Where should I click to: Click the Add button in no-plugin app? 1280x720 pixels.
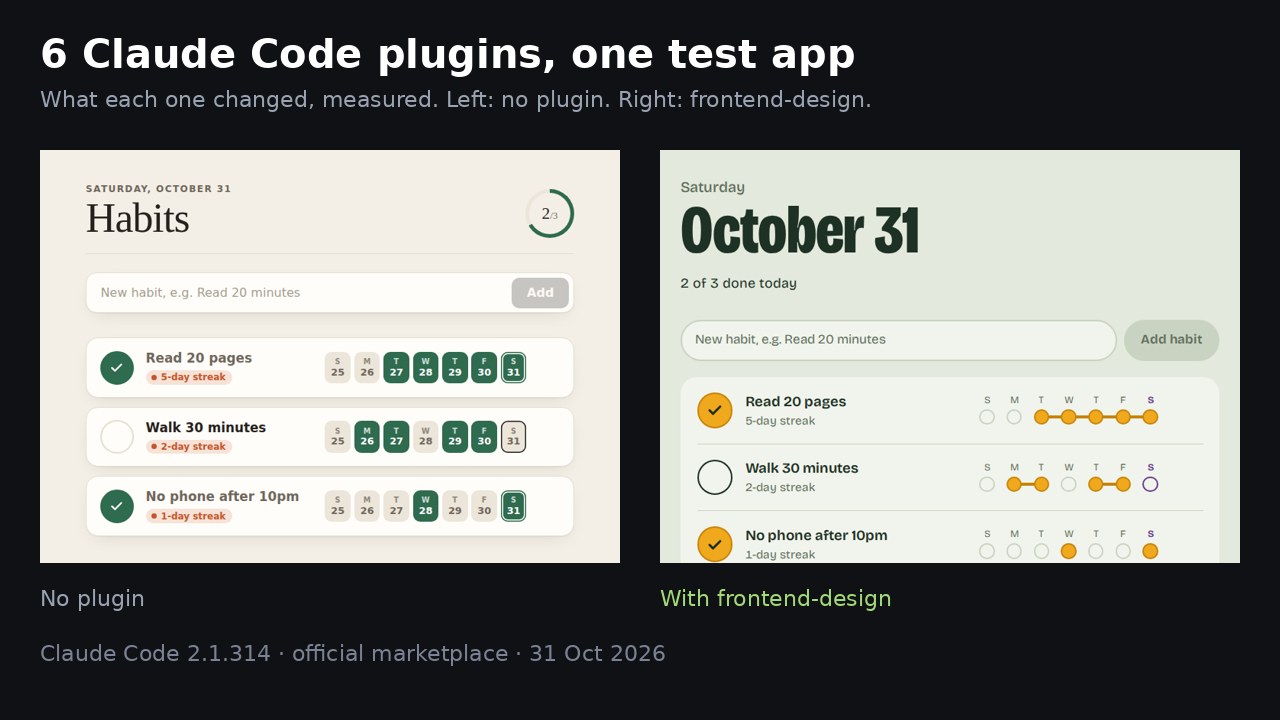[540, 293]
